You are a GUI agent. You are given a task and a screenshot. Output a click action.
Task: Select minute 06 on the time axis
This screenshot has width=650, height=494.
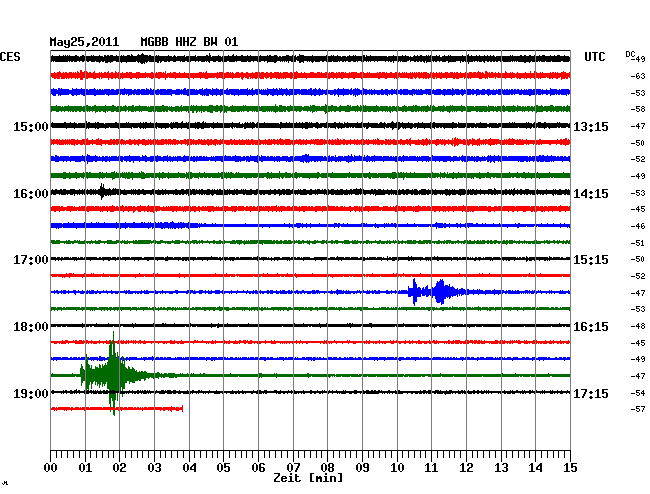(x=258, y=467)
